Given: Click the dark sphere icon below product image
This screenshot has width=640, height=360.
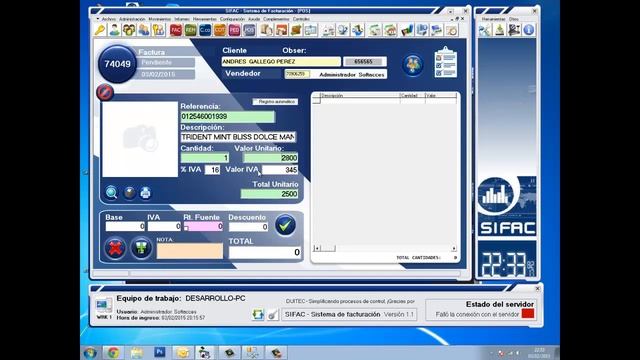Looking at the screenshot, I should (129, 192).
